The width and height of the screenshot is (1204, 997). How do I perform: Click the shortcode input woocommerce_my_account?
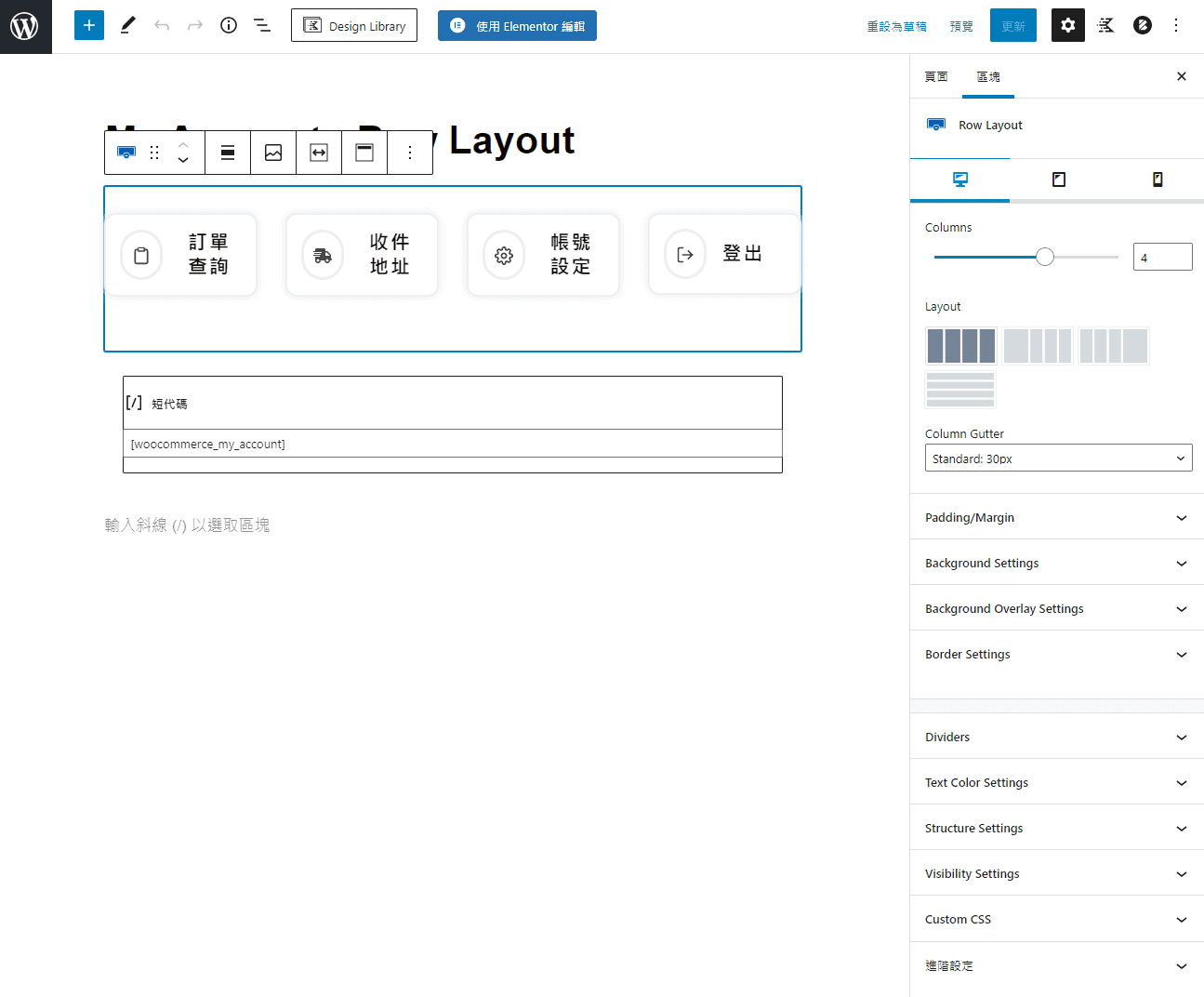pos(453,444)
